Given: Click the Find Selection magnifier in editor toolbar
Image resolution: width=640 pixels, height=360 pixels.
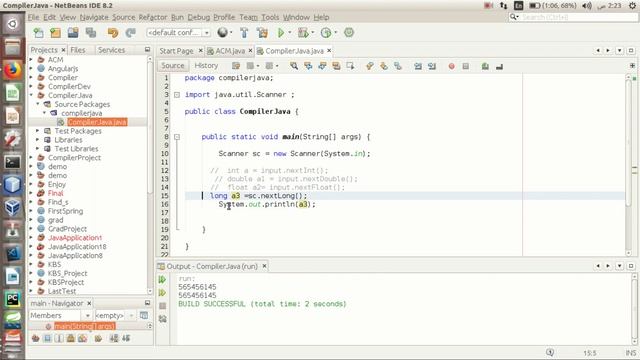Looking at the screenshot, I should pos(294,66).
